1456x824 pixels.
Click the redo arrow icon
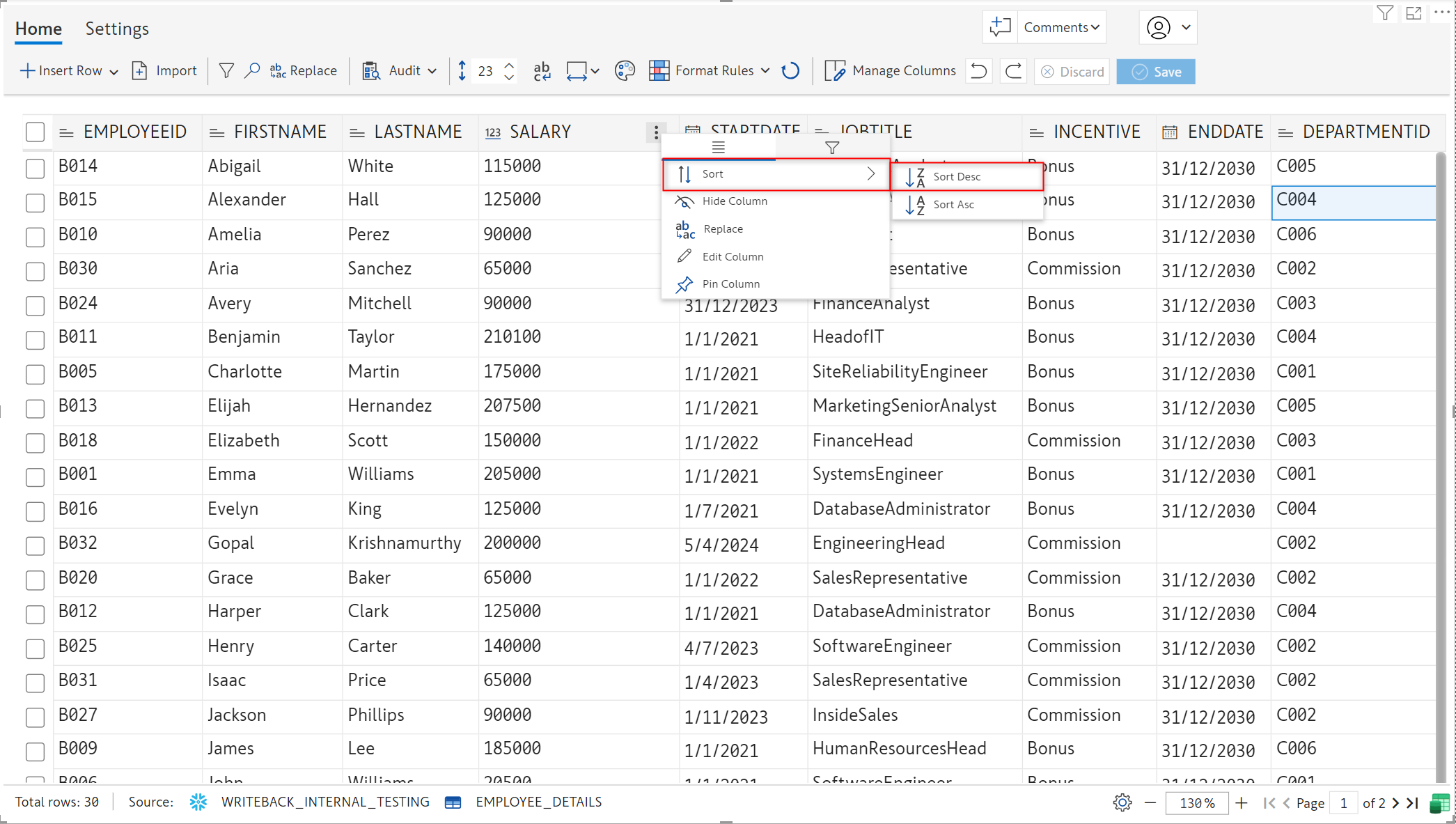[x=1014, y=71]
